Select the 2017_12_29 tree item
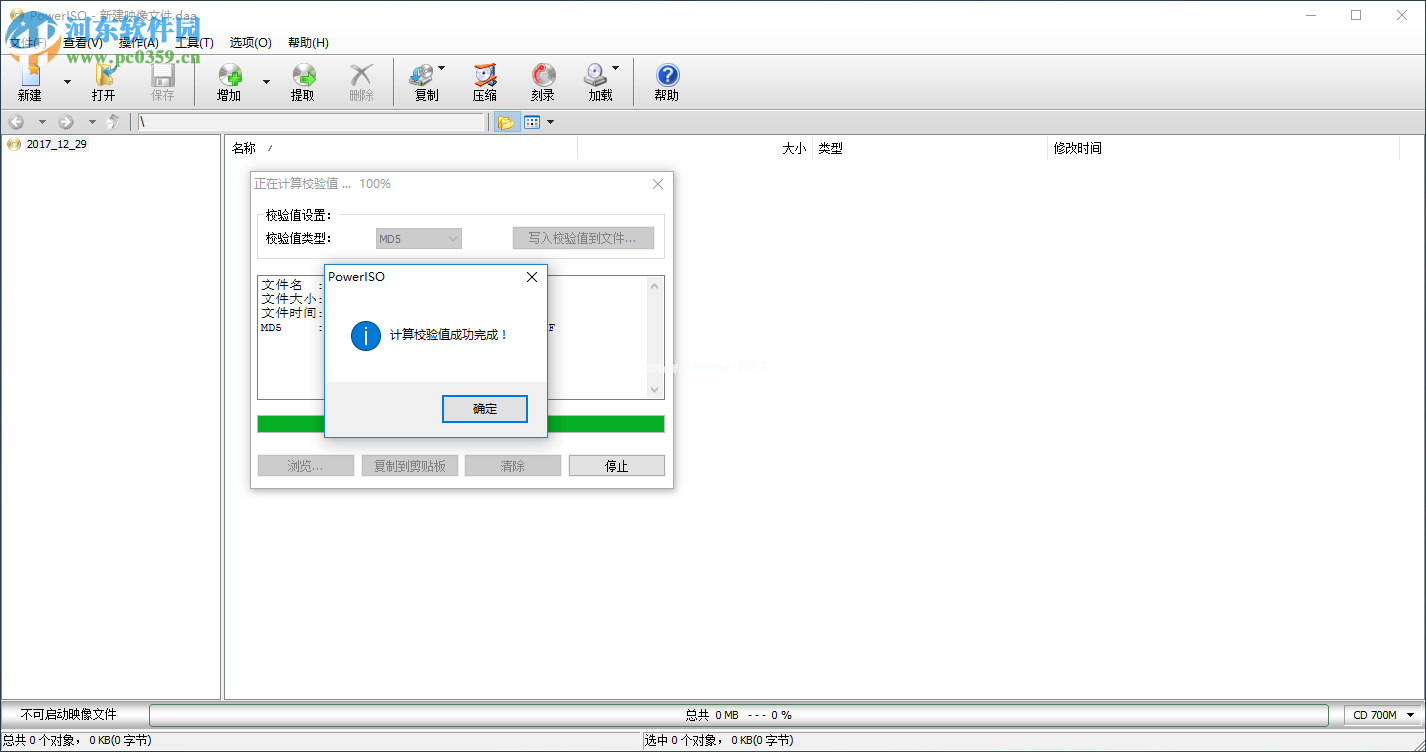 point(56,144)
